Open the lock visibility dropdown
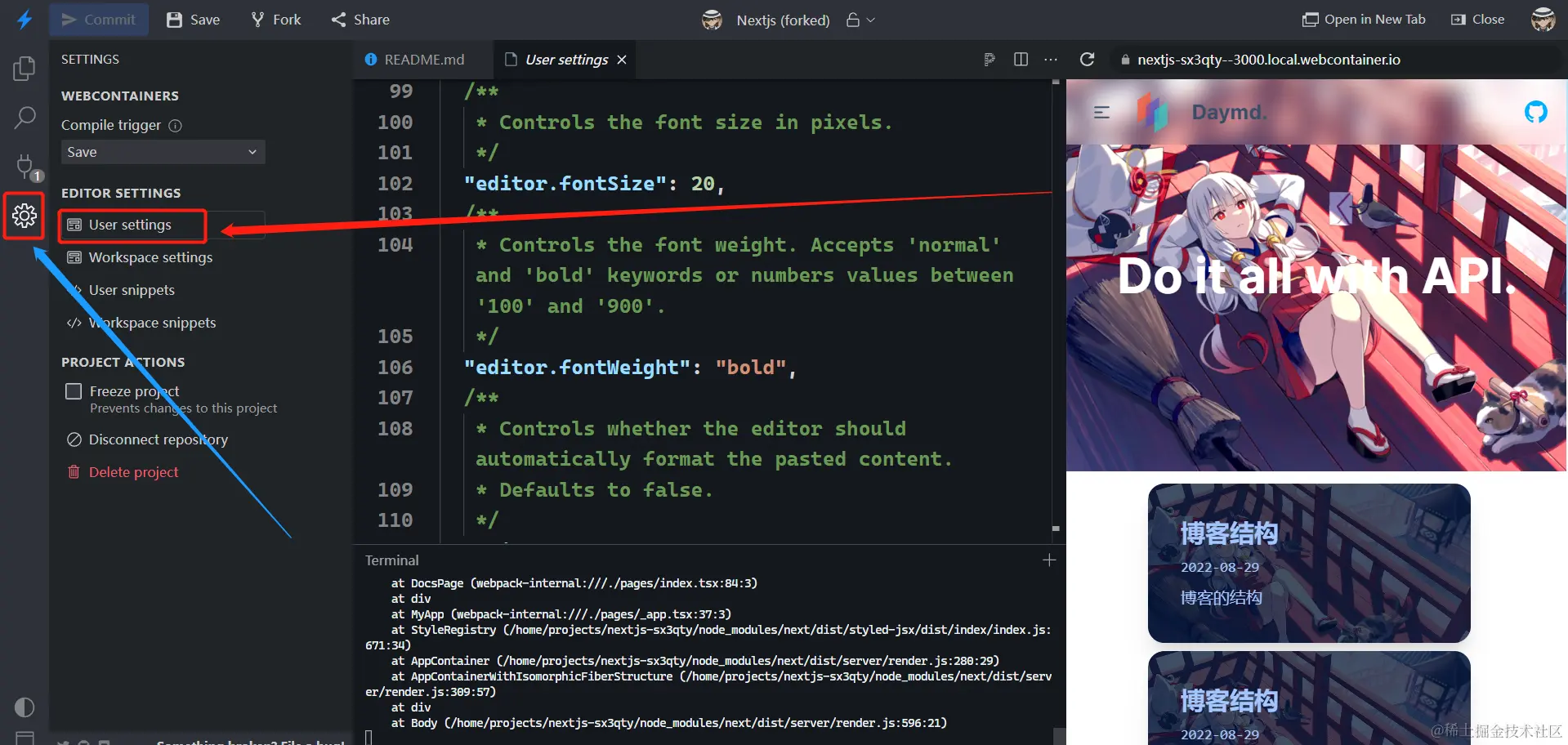 (x=860, y=20)
